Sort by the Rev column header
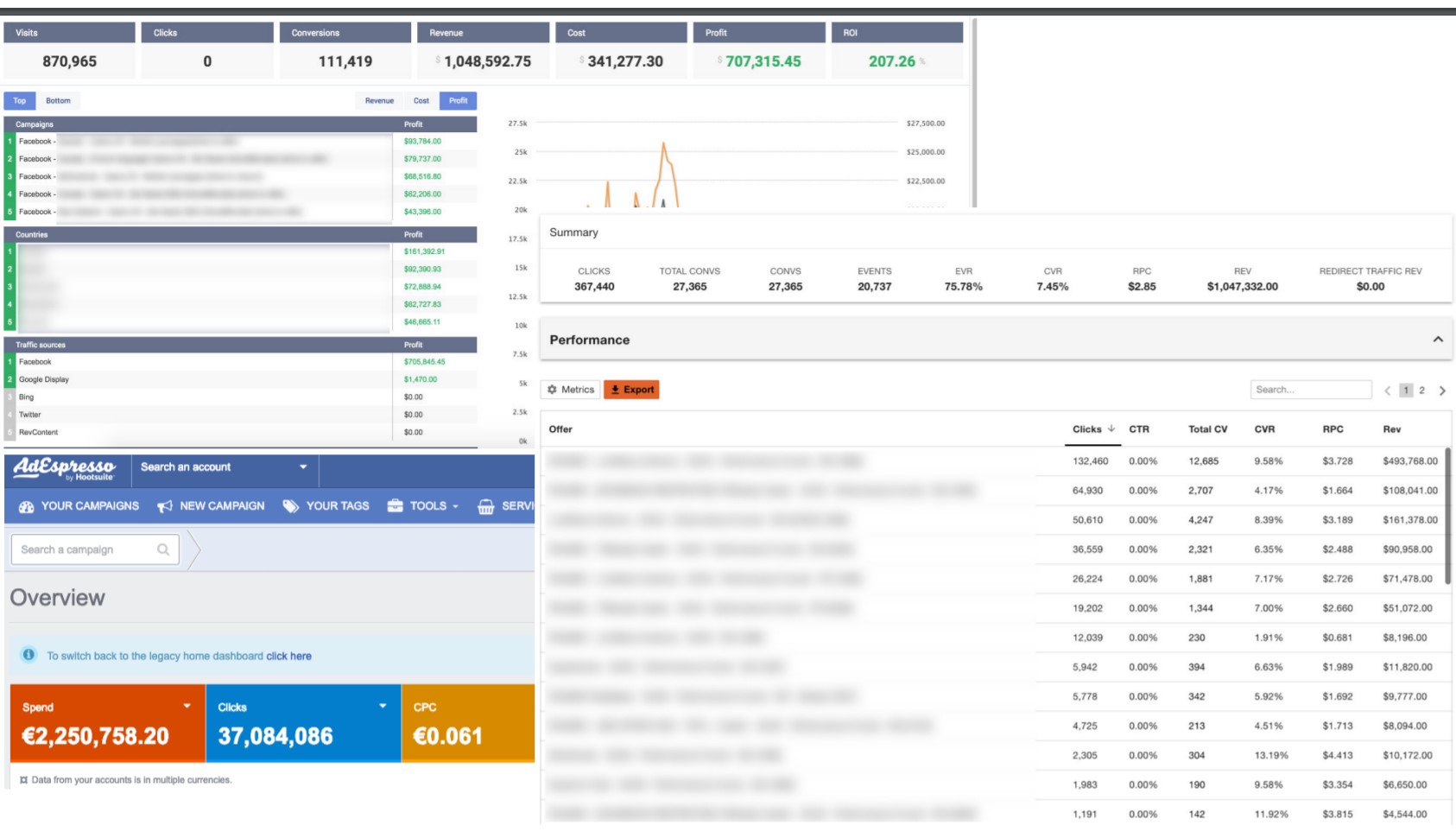Image resolution: width=1456 pixels, height=838 pixels. pos(1392,429)
